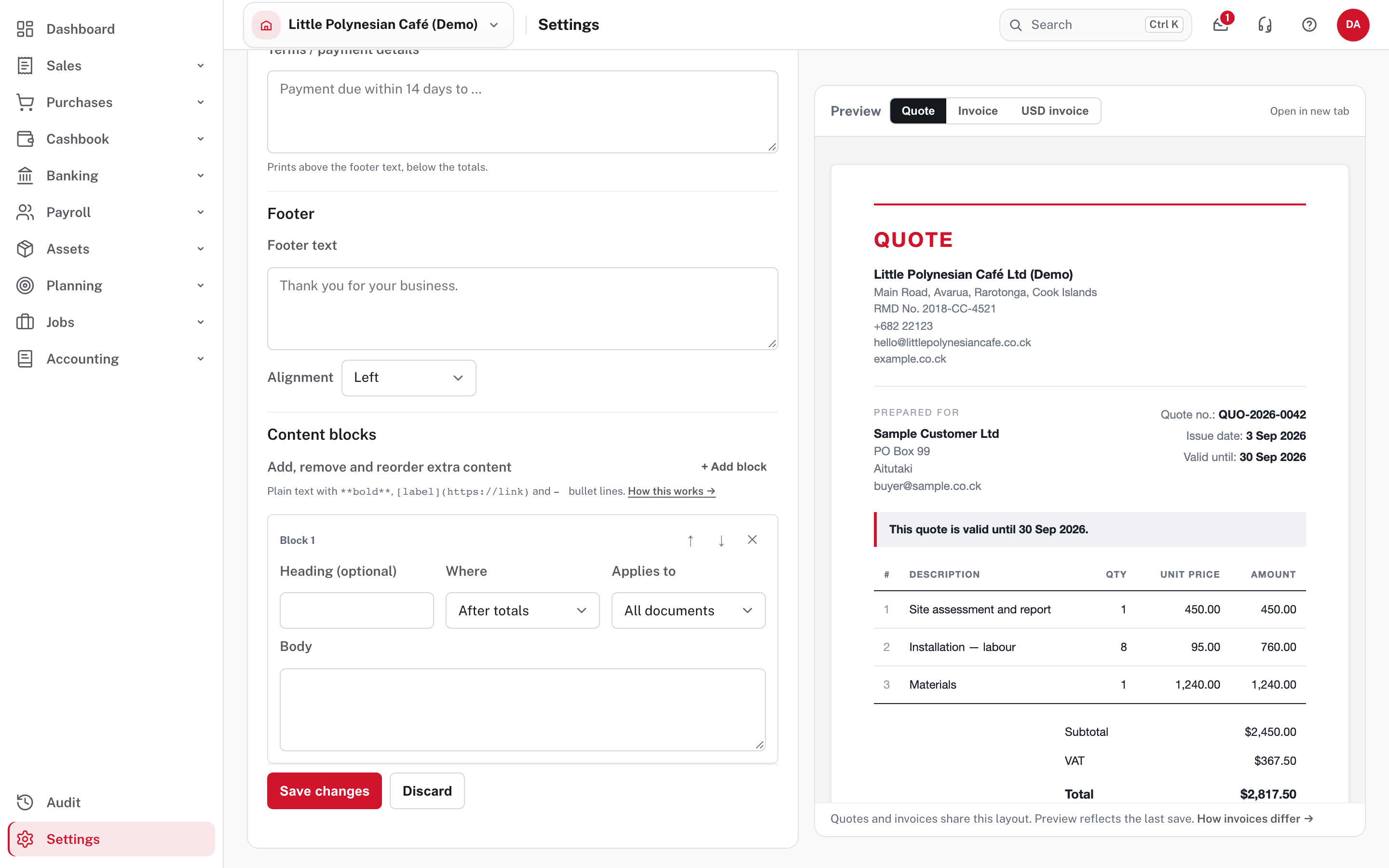
Task: Open the notifications inbox icon
Action: click(1221, 25)
